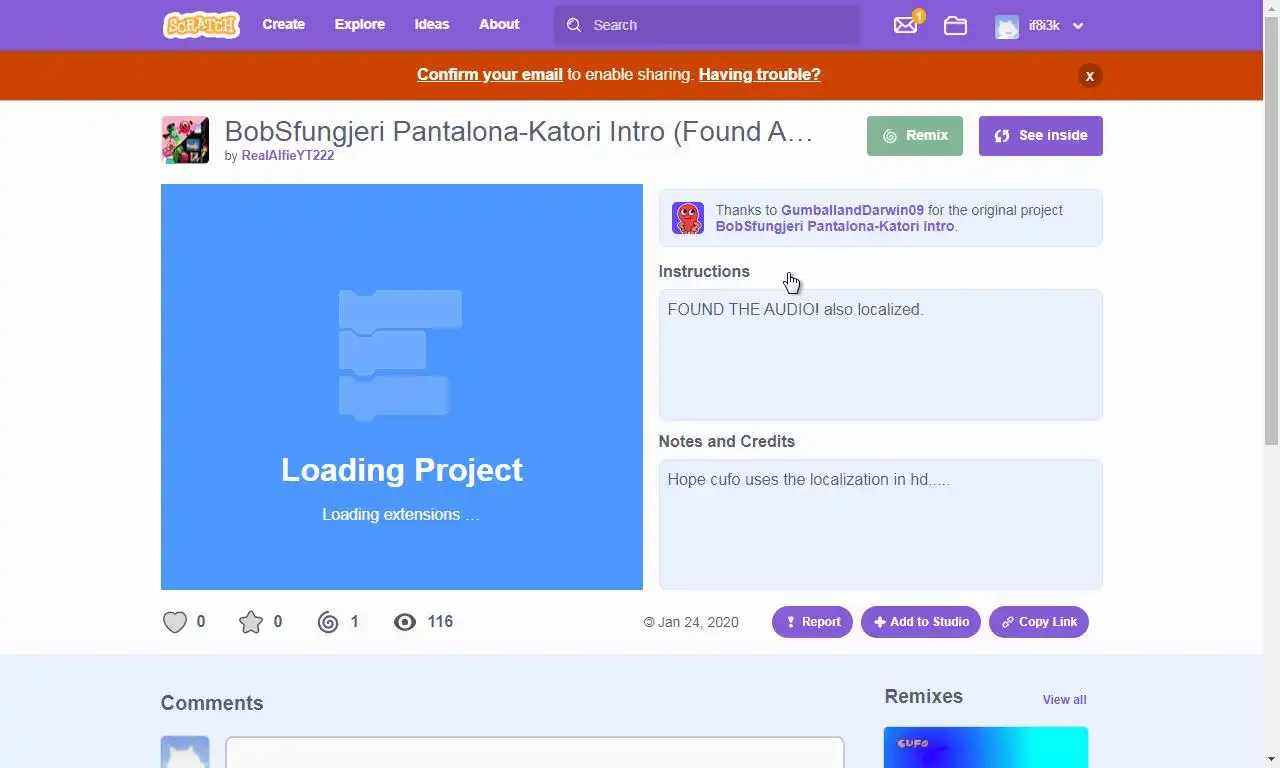Click the if8i3k user avatar
The height and width of the screenshot is (768, 1280).
tap(1007, 26)
